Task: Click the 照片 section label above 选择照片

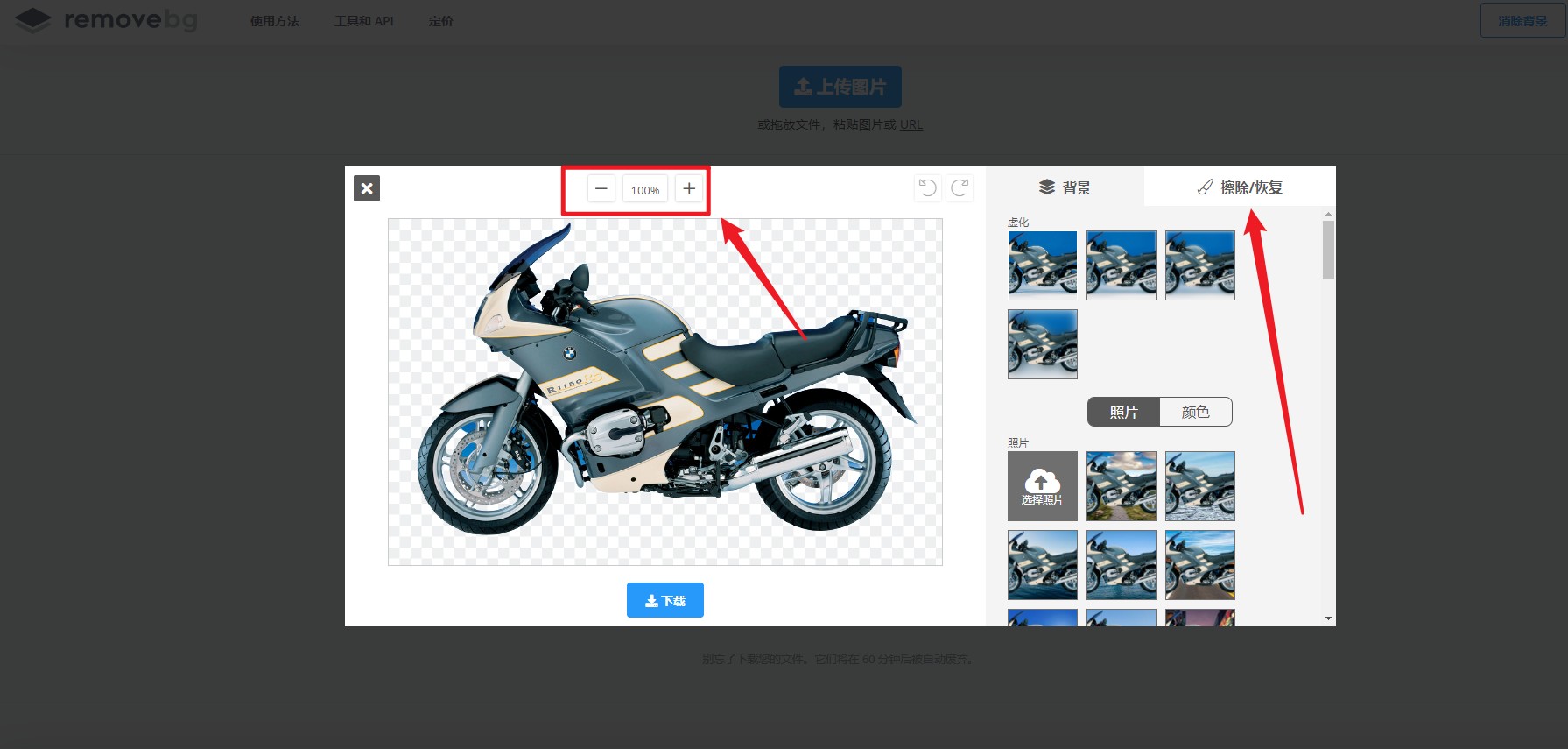Action: pyautogui.click(x=1018, y=443)
